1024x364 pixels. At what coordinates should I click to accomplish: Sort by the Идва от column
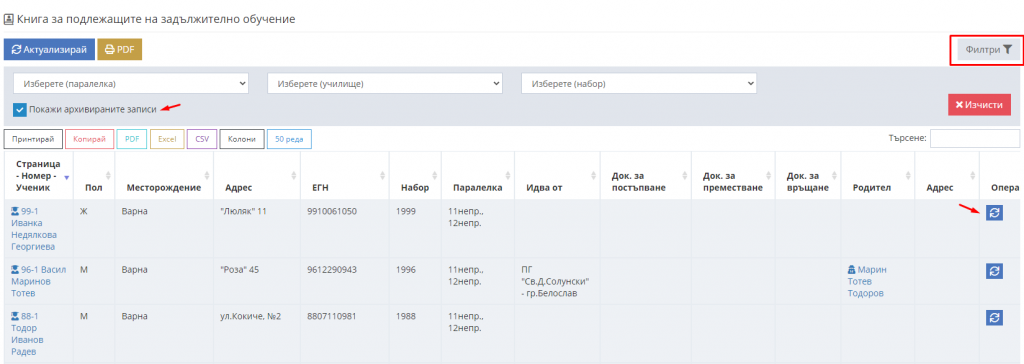tap(557, 176)
